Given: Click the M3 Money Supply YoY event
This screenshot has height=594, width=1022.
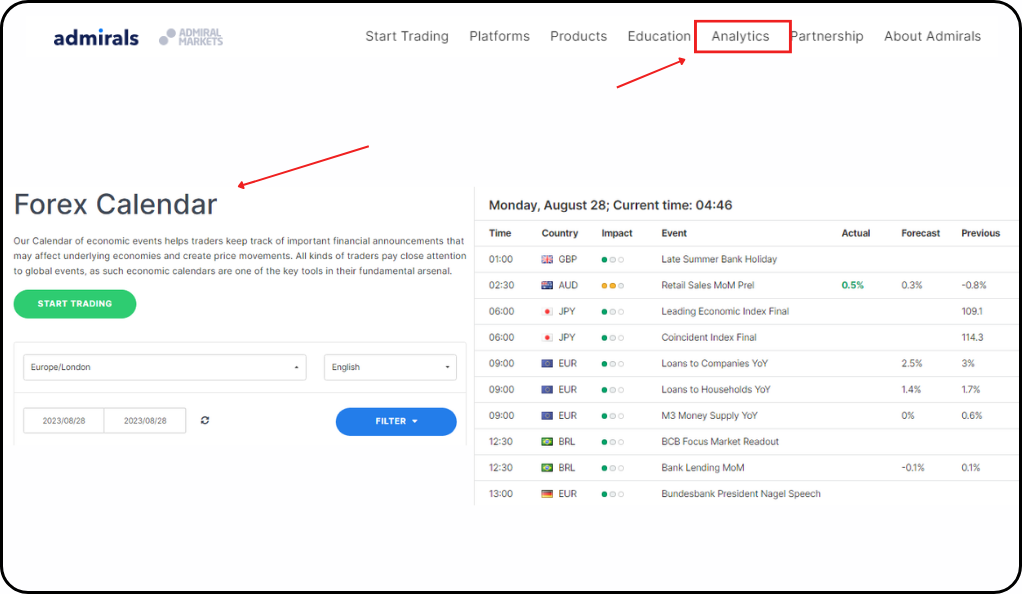Looking at the screenshot, I should click(x=709, y=416).
